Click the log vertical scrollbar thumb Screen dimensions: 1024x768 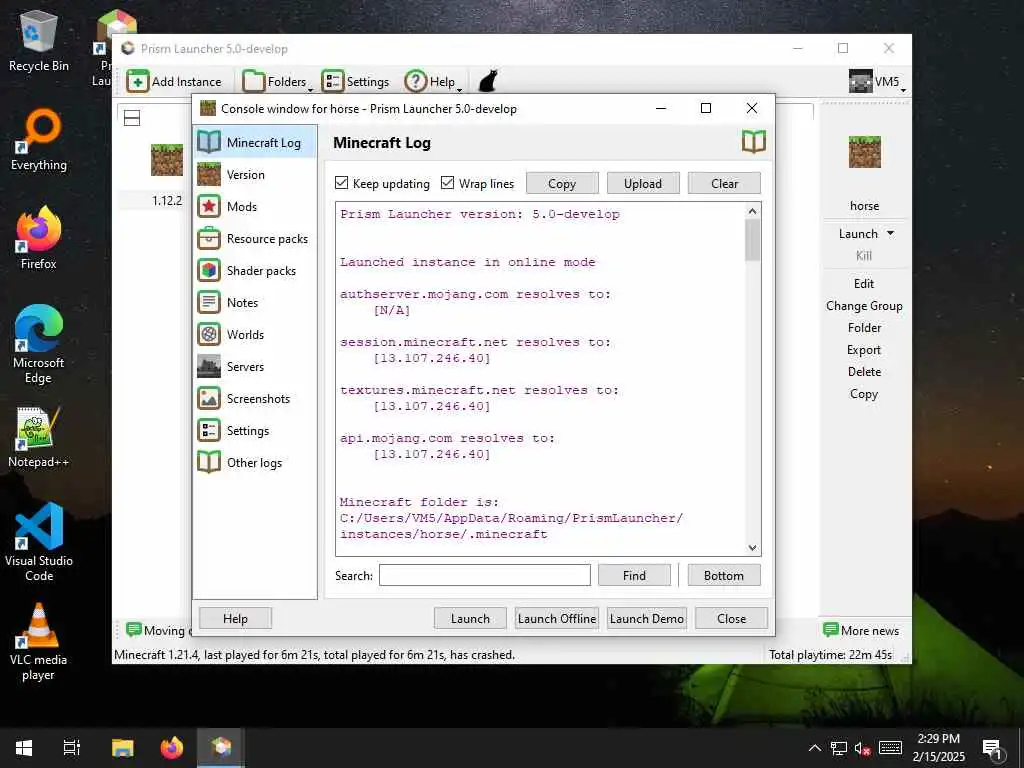click(x=752, y=240)
